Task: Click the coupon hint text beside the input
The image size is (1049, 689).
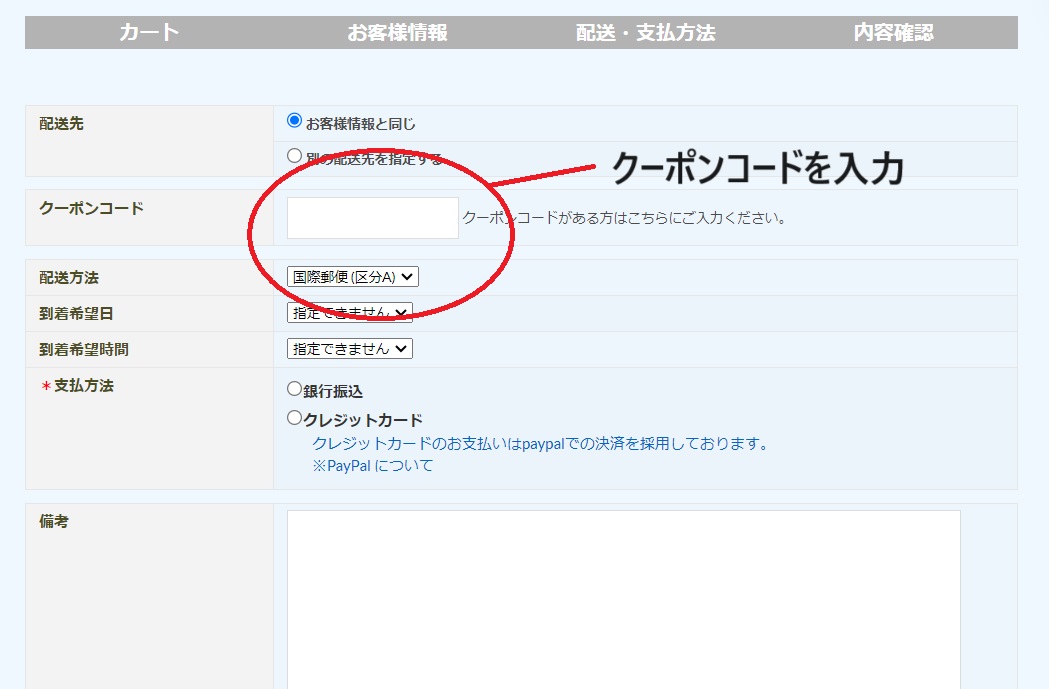Action: click(624, 218)
